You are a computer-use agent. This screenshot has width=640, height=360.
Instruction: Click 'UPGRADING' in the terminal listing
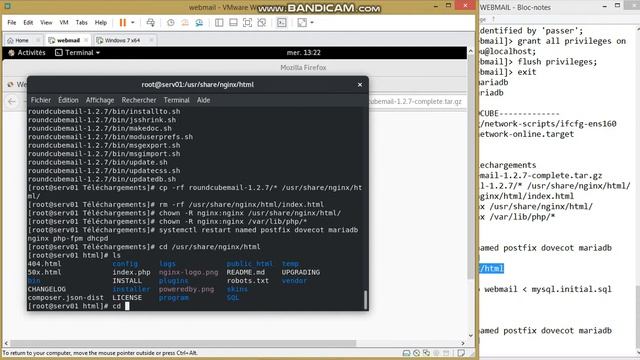click(x=301, y=272)
